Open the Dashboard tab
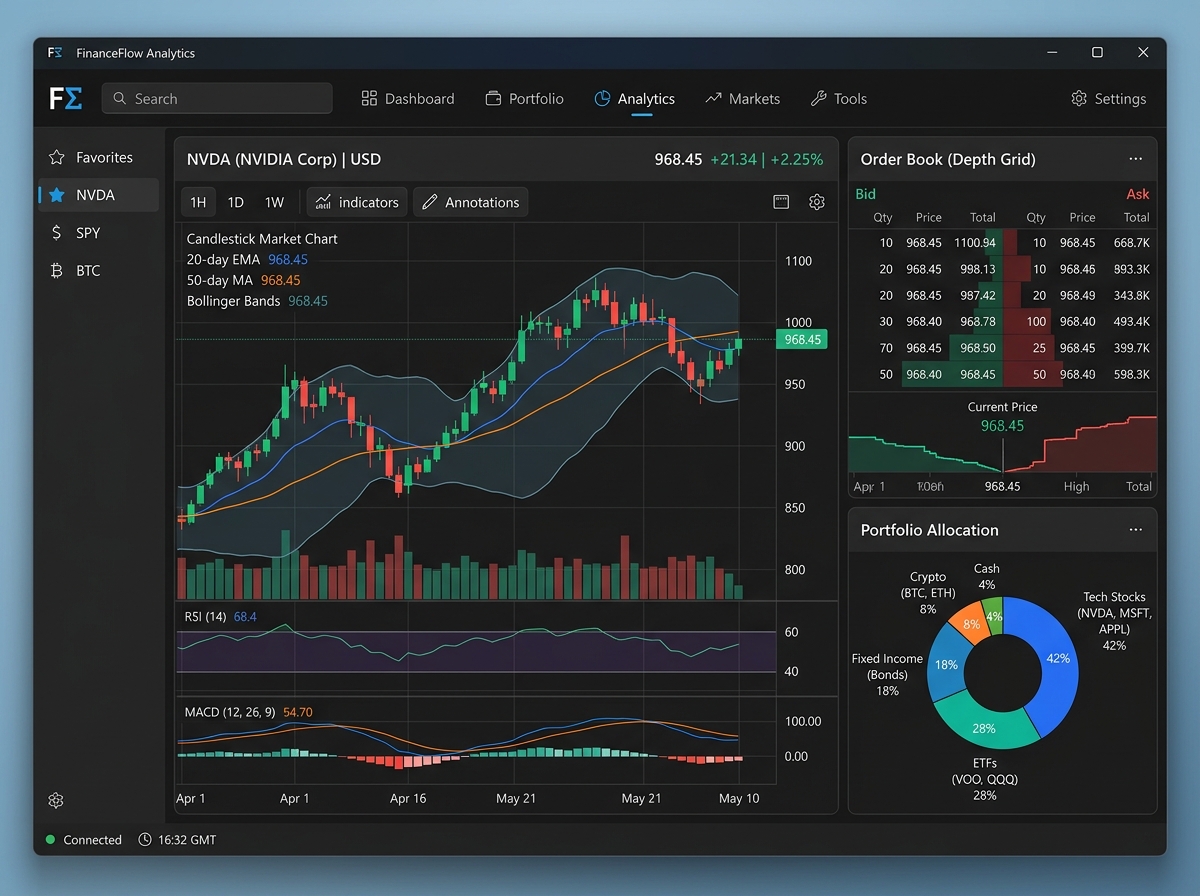Screen dimensions: 1200x896 [408, 99]
